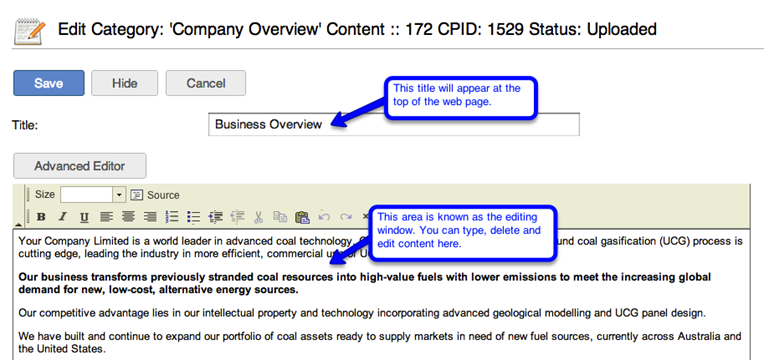
Task: Toggle underline formatting
Action: [84, 217]
